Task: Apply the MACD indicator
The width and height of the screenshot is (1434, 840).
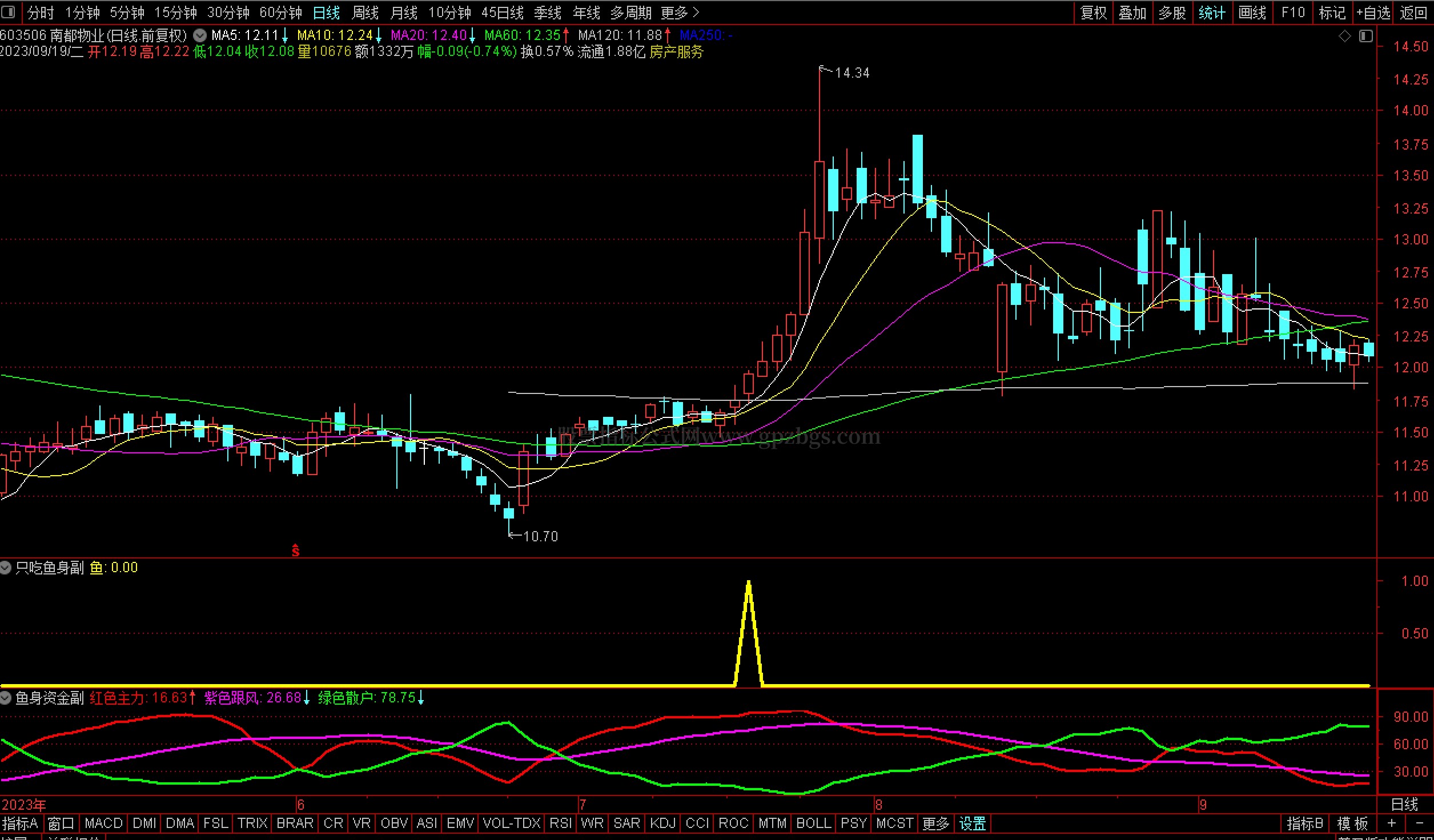Action: pos(103,823)
